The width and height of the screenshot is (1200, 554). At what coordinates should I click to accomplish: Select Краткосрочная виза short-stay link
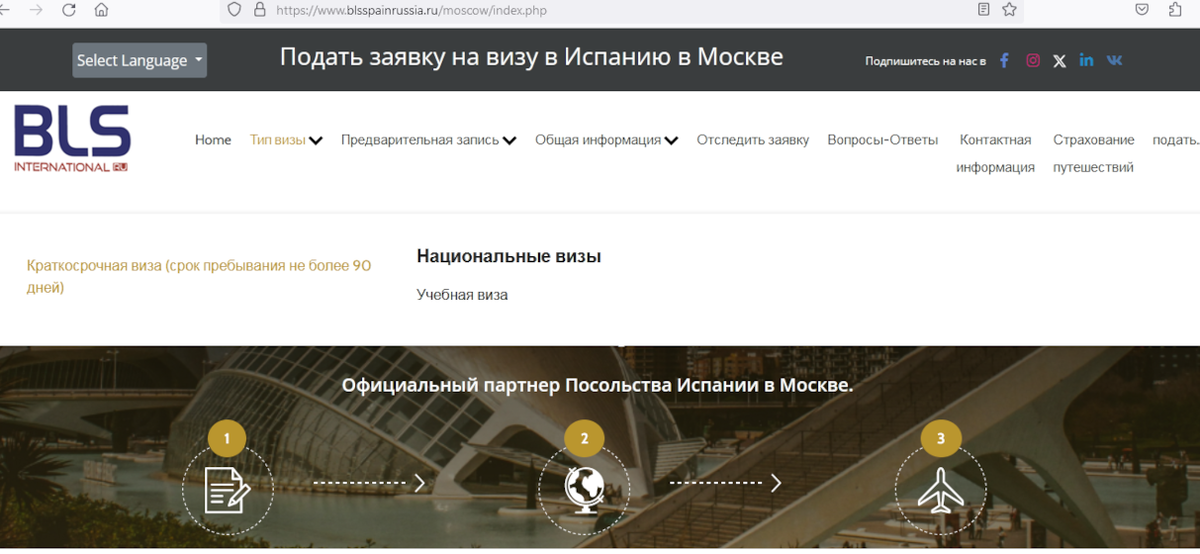(199, 277)
